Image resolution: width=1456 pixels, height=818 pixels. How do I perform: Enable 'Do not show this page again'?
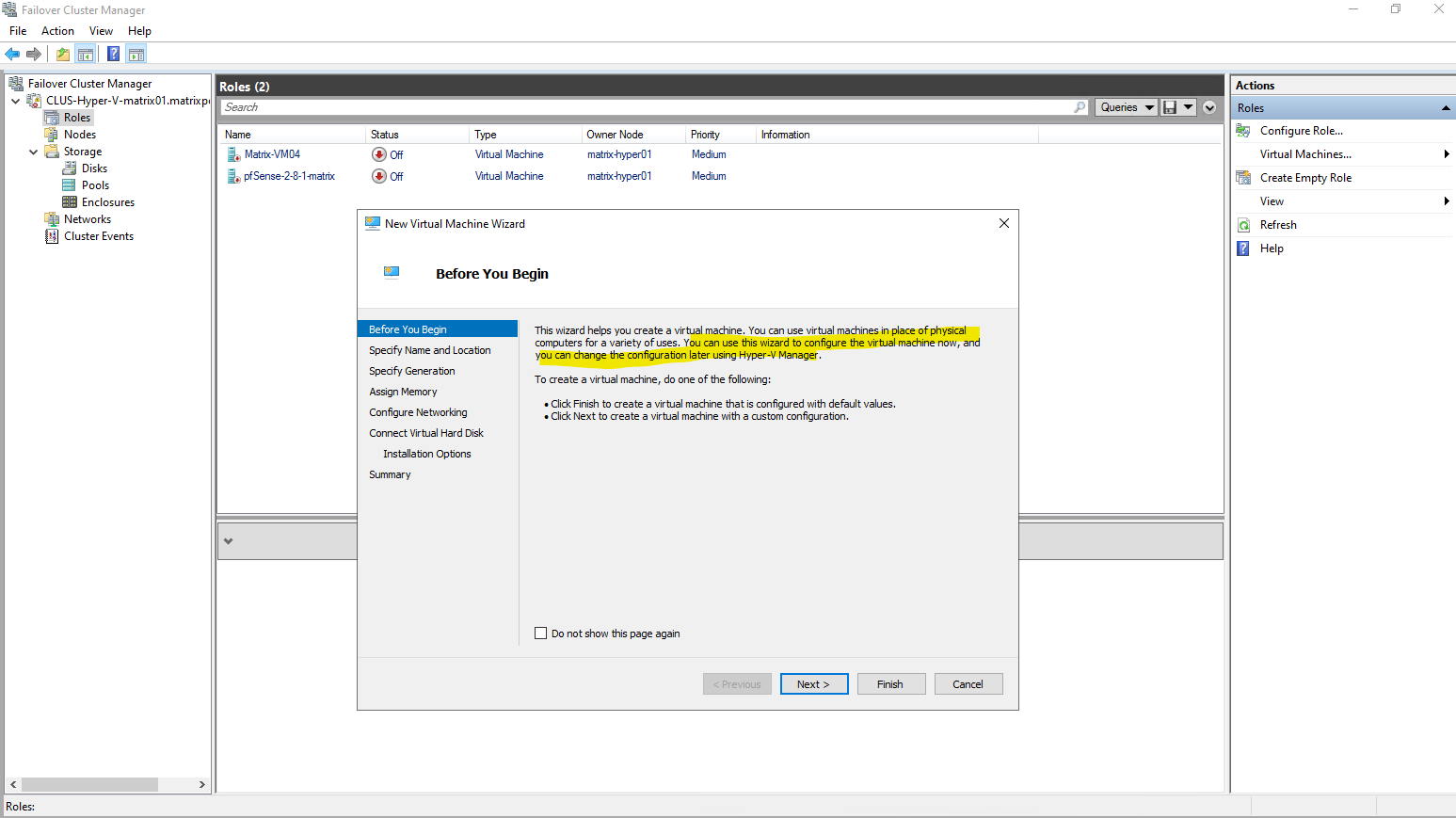coord(541,634)
